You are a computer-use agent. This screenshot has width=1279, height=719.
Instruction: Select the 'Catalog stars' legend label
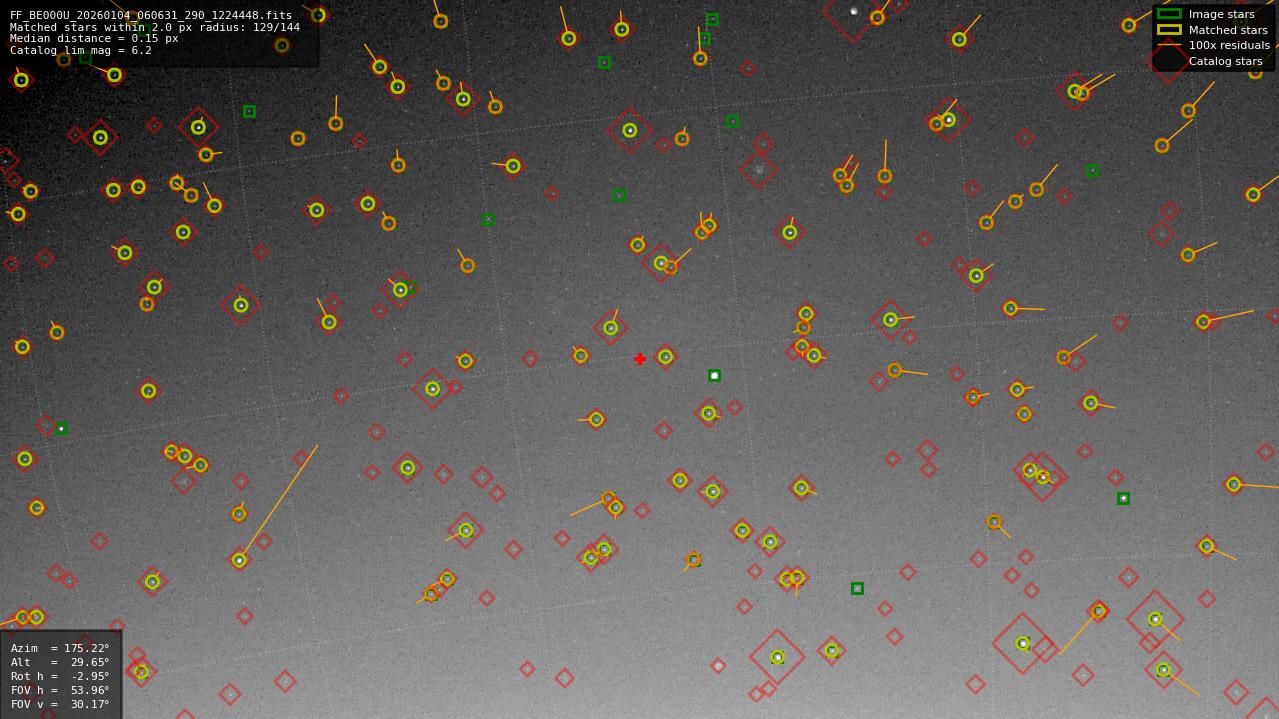click(x=1225, y=61)
